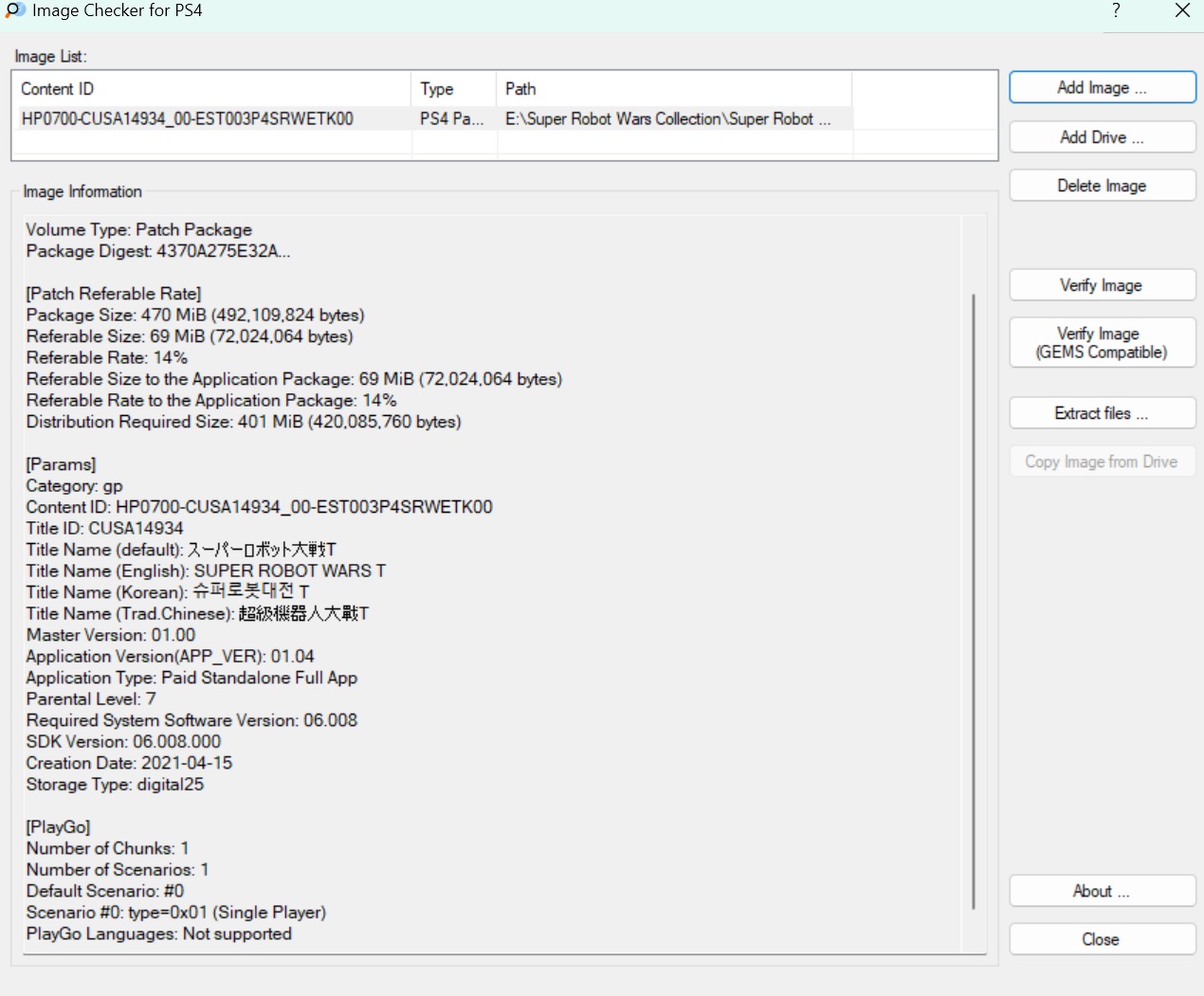The image size is (1204, 996).
Task: Click the Package Digest line in image info
Action: tap(158, 251)
